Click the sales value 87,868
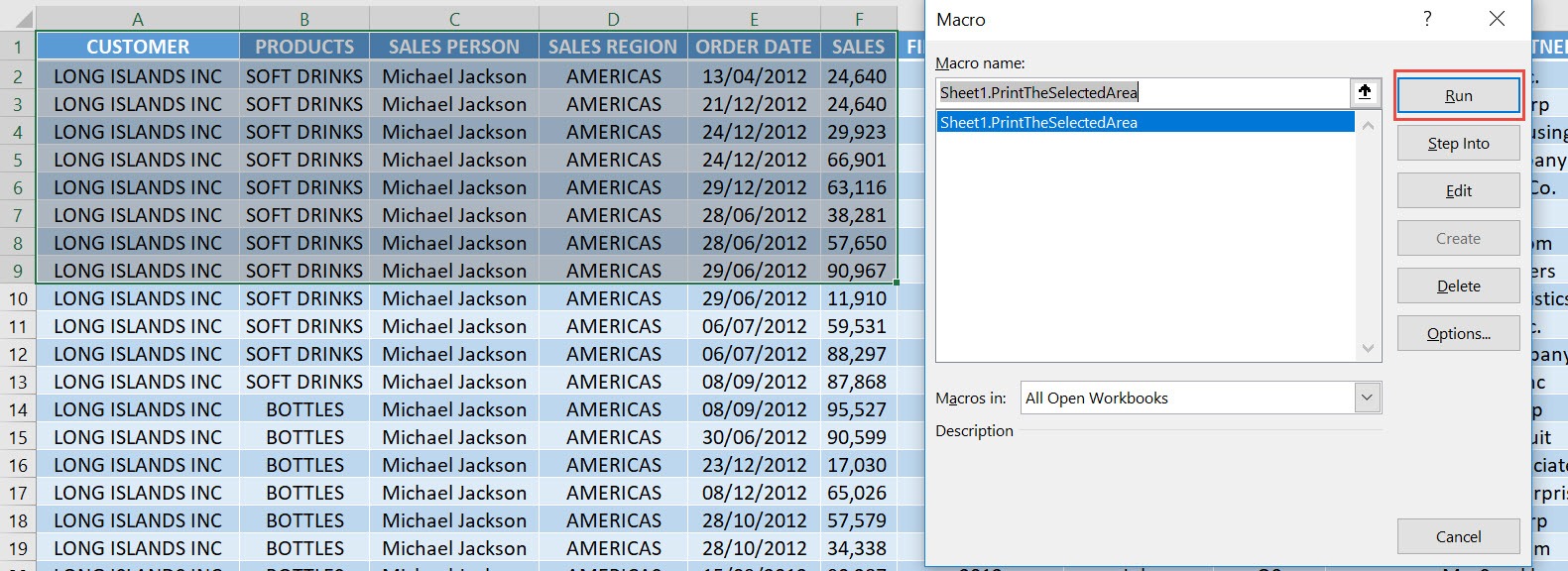Screen dimensions: 1568x571 859,382
